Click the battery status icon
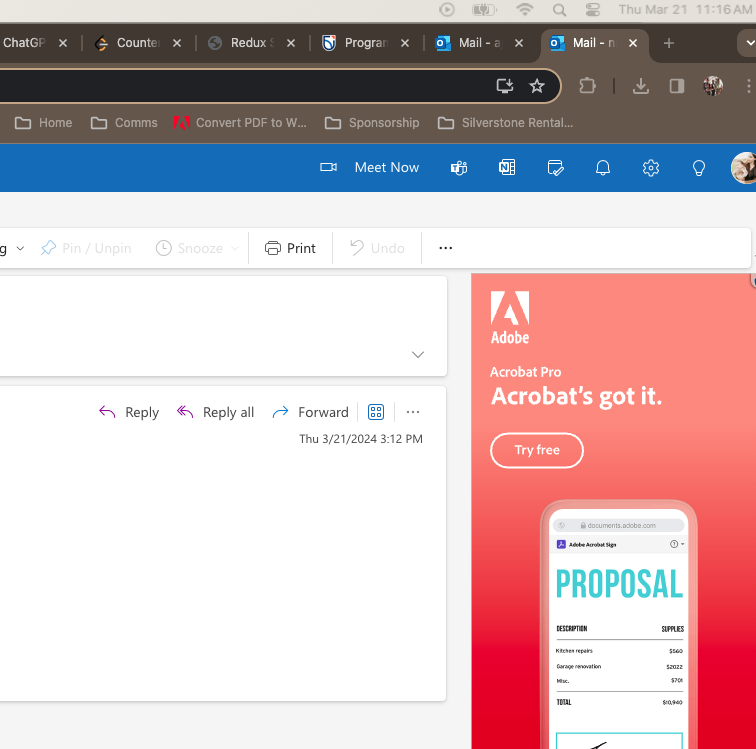 [484, 10]
